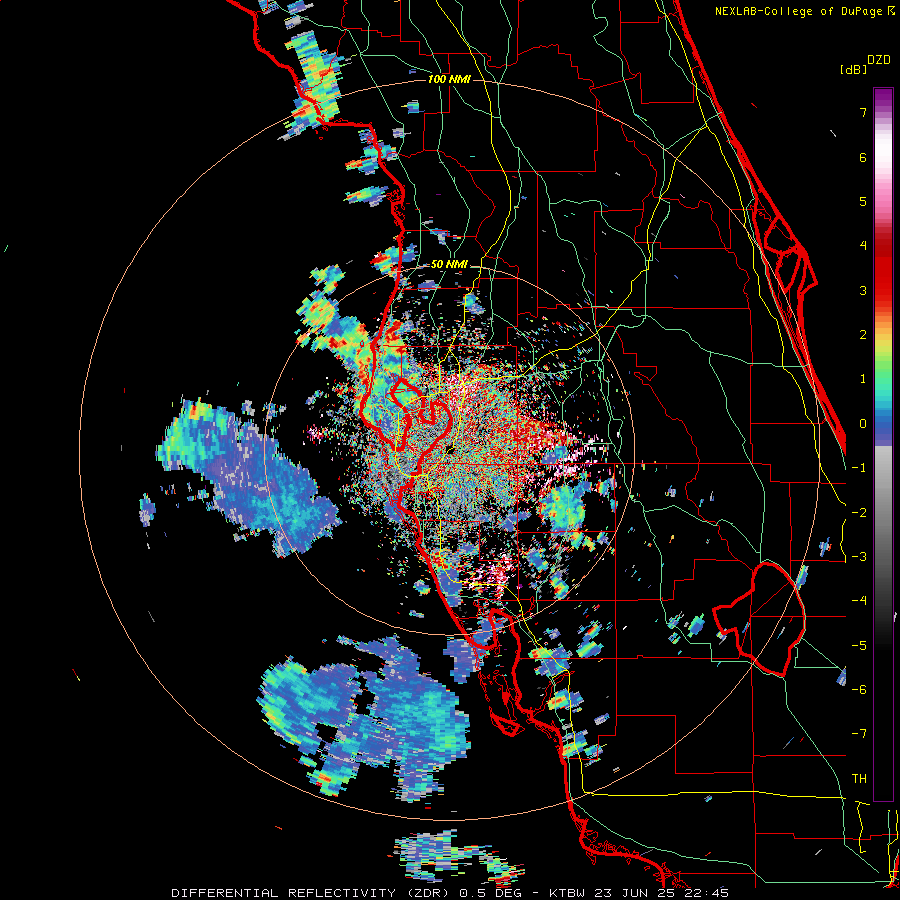
Task: Click the 4 value on color scale
Action: pos(863,246)
